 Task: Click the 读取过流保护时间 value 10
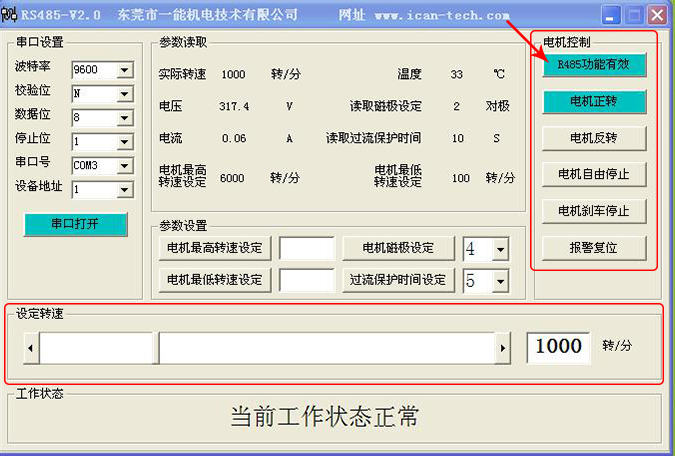pos(458,139)
